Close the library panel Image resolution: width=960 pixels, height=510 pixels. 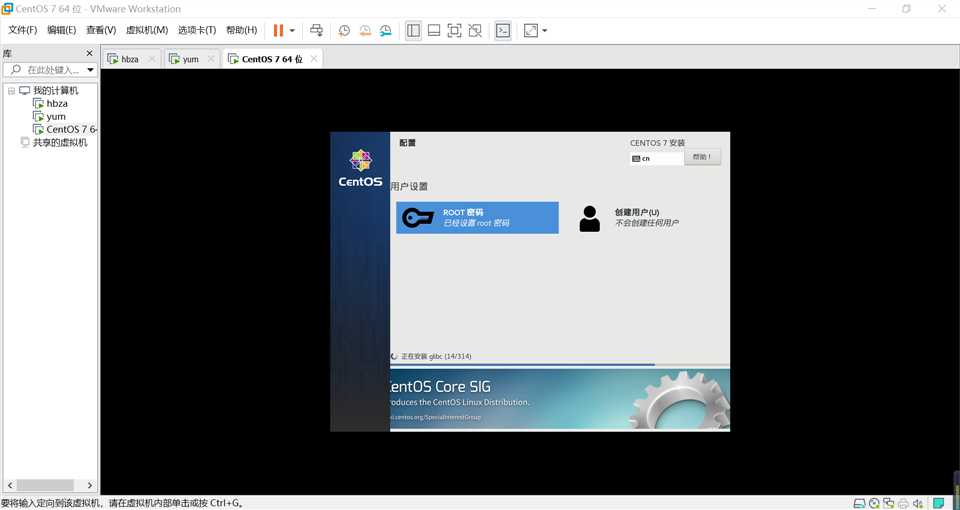(x=89, y=53)
